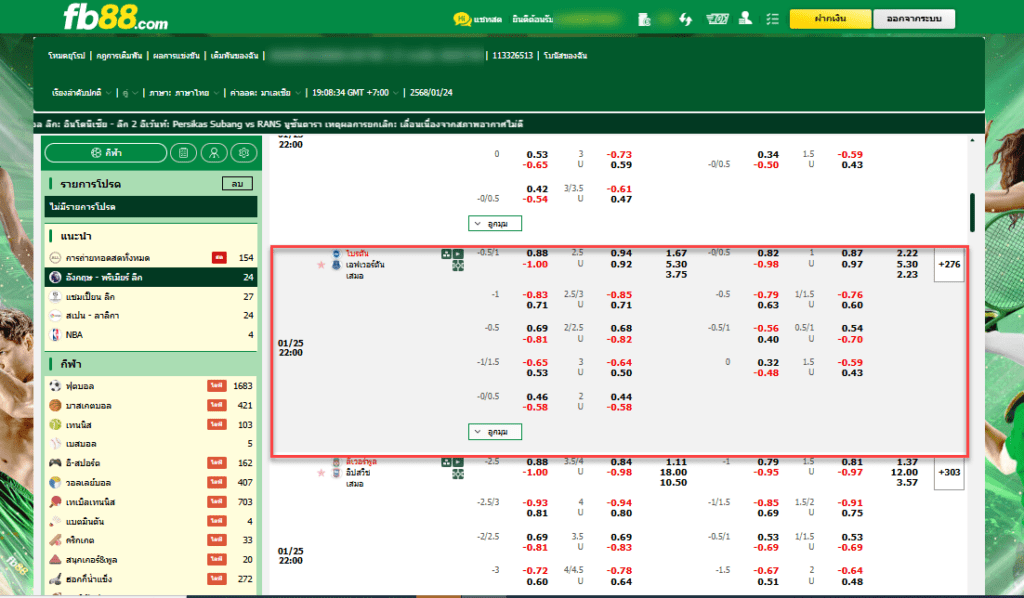Open the all live broadcasts row with 154
This screenshot has height=598, width=1024.
[x=151, y=258]
